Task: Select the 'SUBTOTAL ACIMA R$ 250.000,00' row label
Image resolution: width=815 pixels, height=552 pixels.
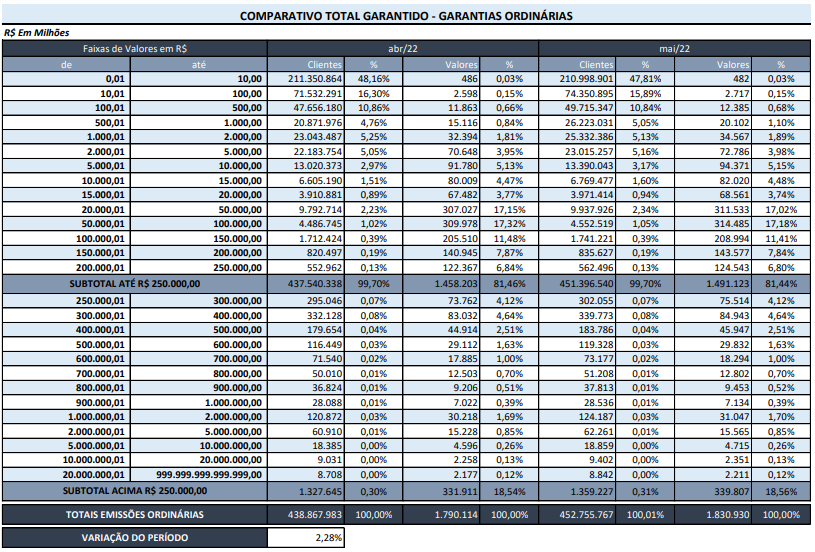Action: click(x=134, y=490)
